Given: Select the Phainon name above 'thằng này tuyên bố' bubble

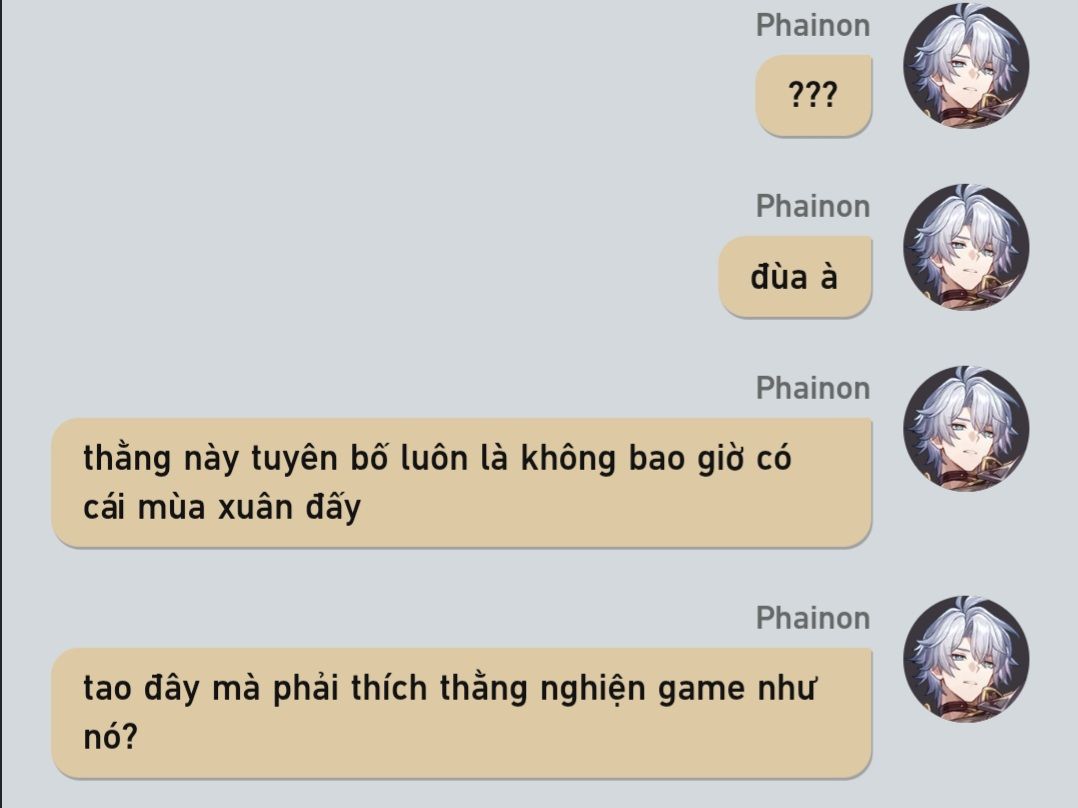Looking at the screenshot, I should click(x=813, y=389).
